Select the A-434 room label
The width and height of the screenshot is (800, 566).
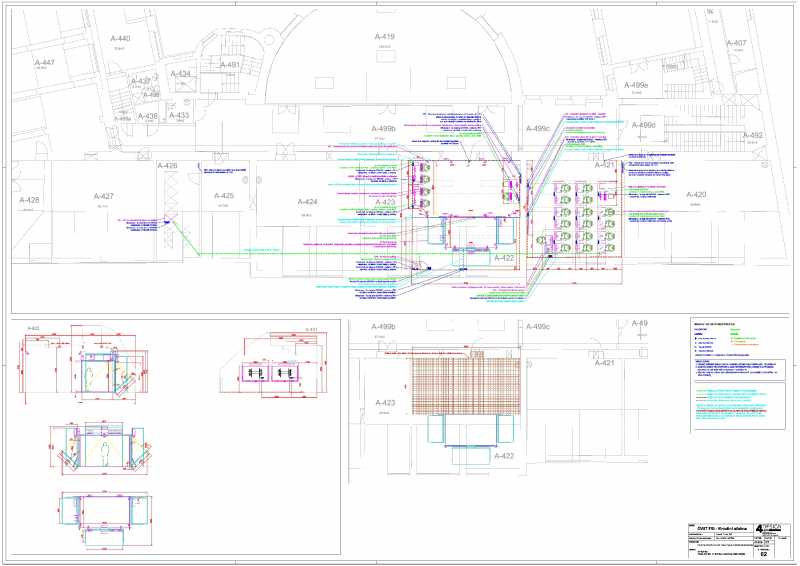181,74
